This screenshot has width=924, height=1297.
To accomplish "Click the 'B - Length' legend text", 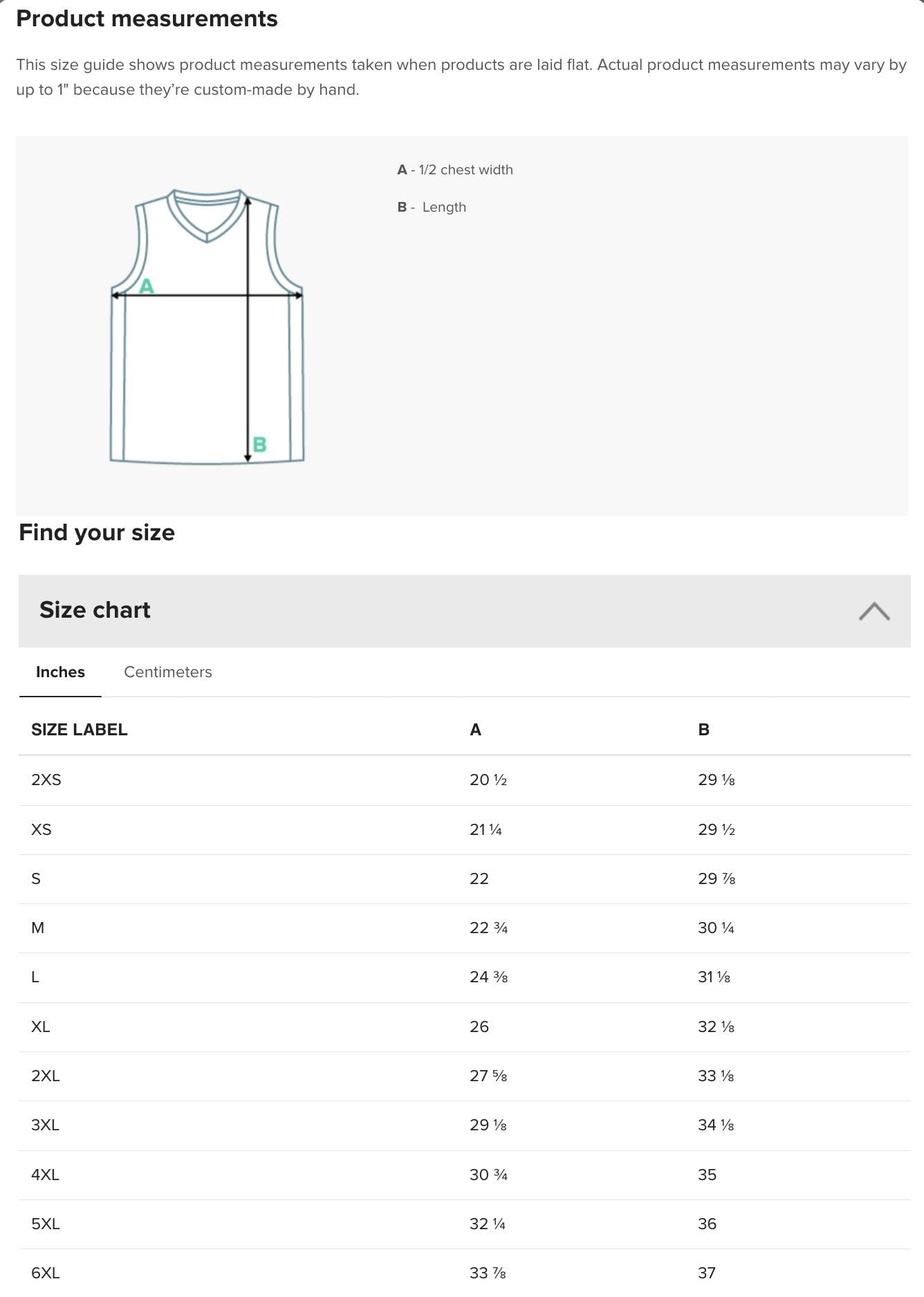I will coord(432,207).
